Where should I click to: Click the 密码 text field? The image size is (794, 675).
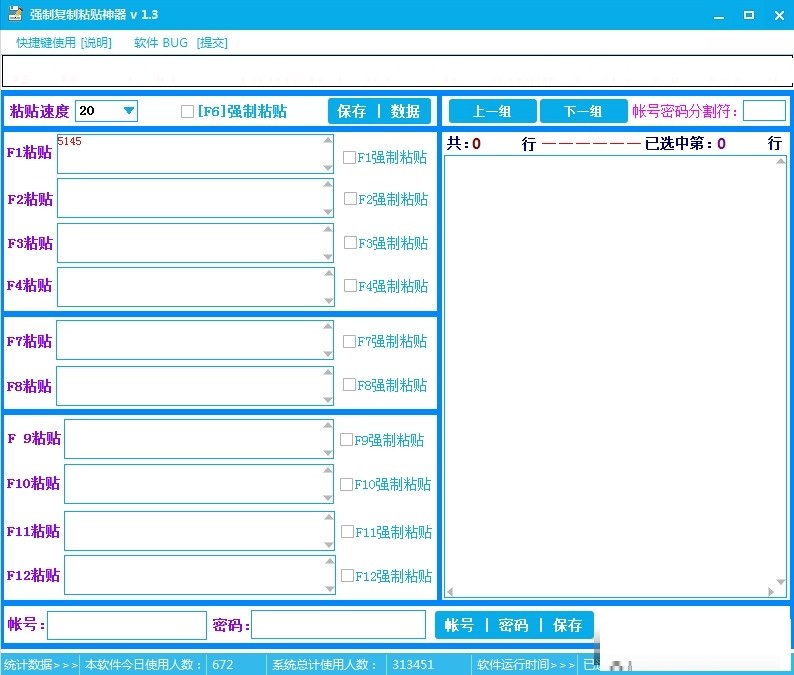338,625
